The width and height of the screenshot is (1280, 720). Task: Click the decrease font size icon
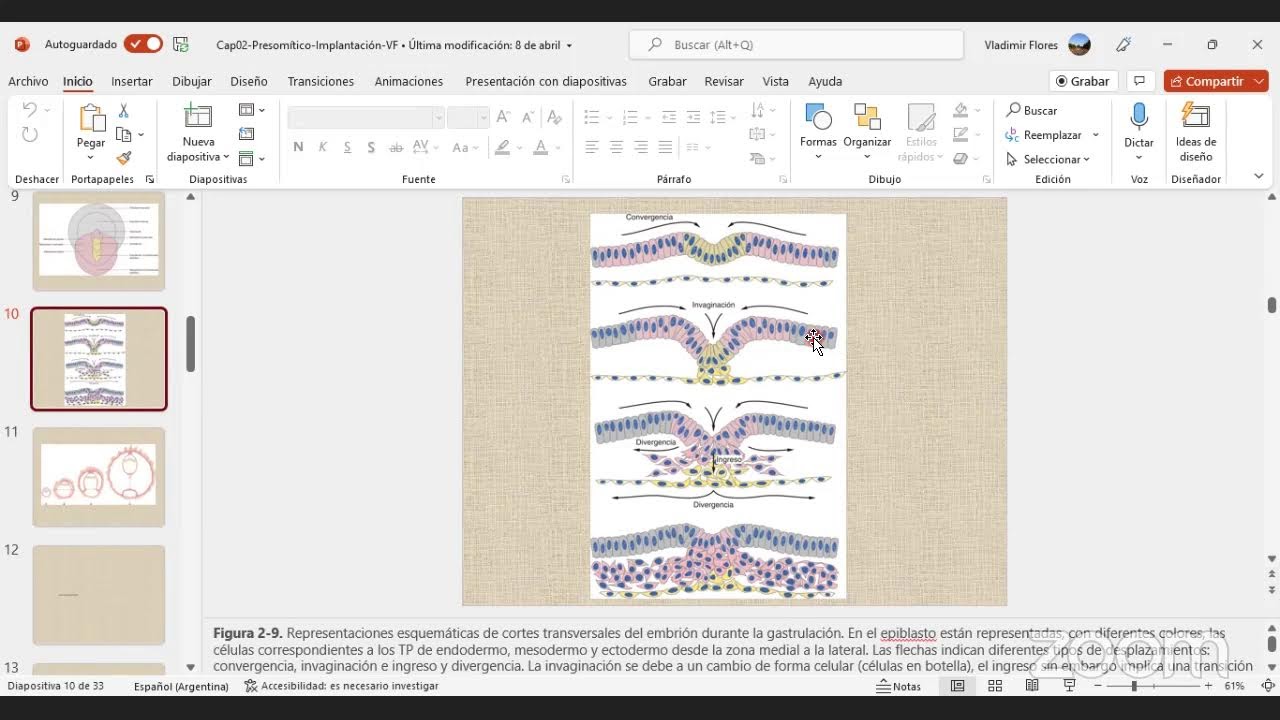[x=528, y=118]
